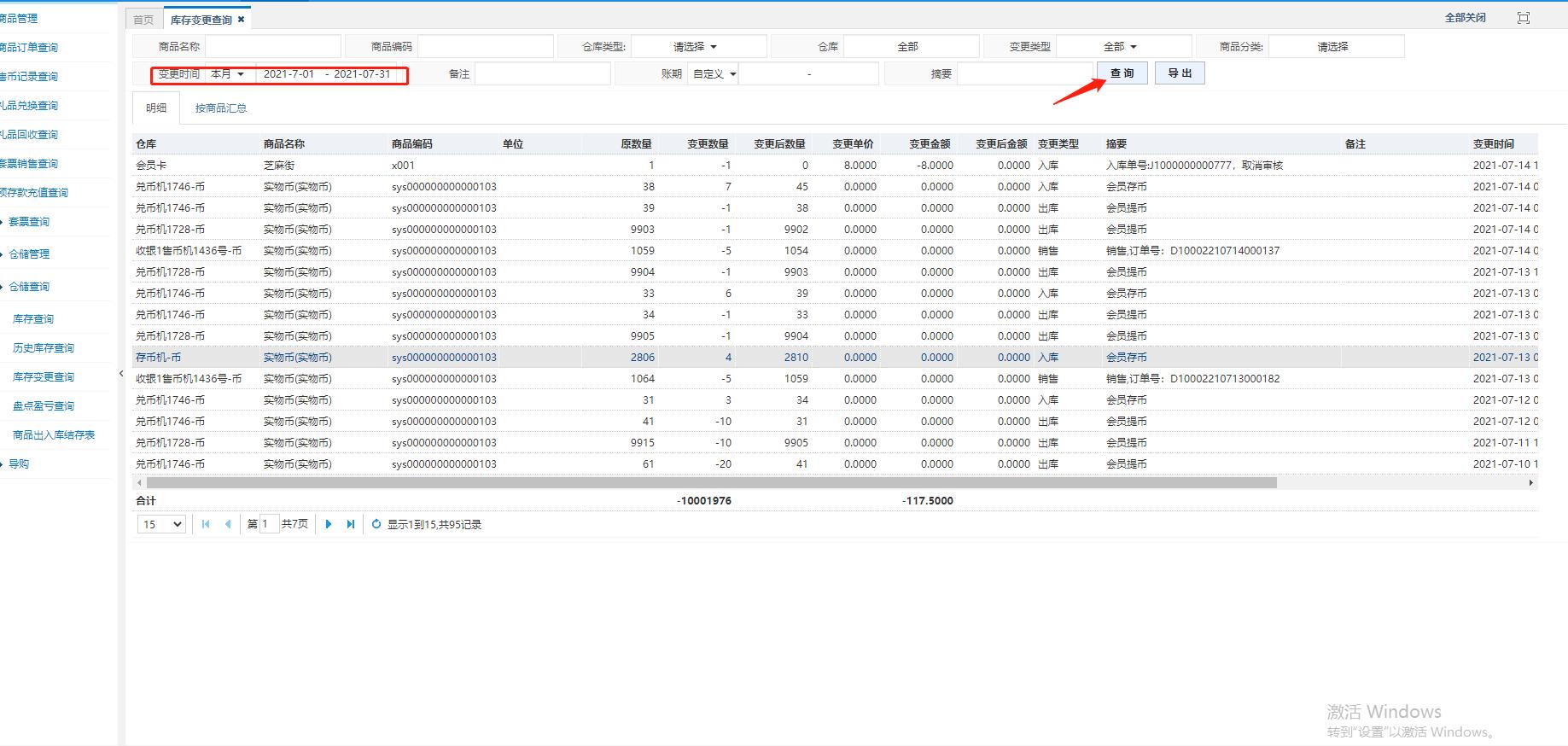Jump to the last page of results

[350, 524]
